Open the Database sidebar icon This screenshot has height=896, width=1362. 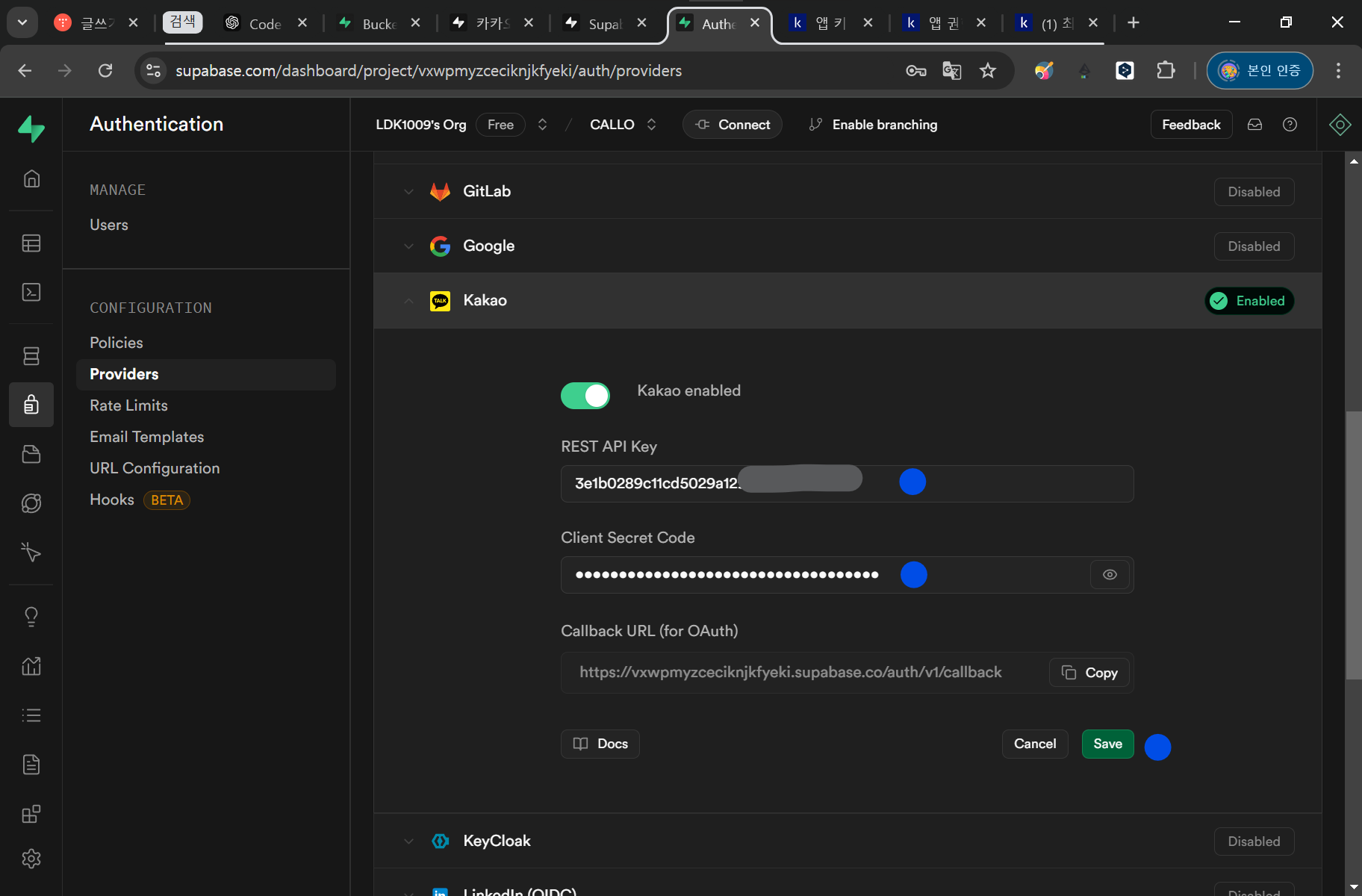click(x=31, y=356)
